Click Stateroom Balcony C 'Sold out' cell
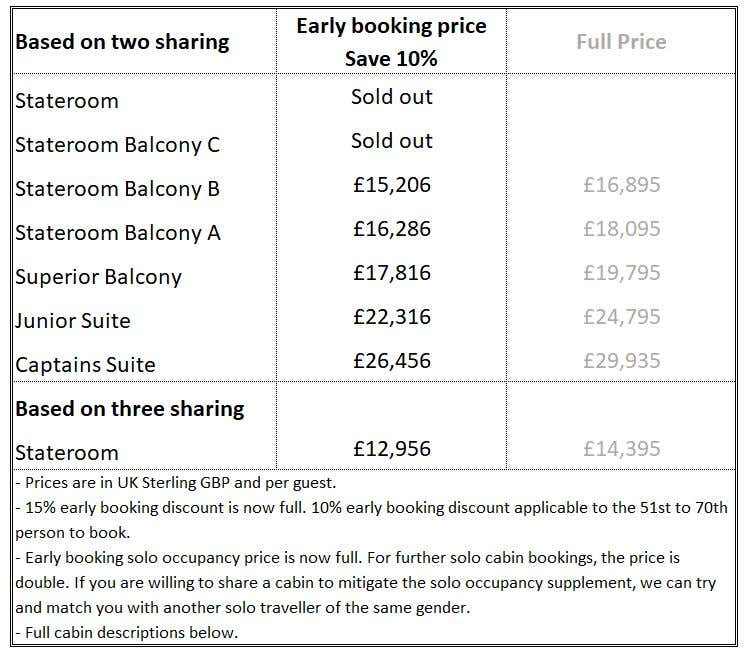The image size is (746, 657). tap(391, 141)
